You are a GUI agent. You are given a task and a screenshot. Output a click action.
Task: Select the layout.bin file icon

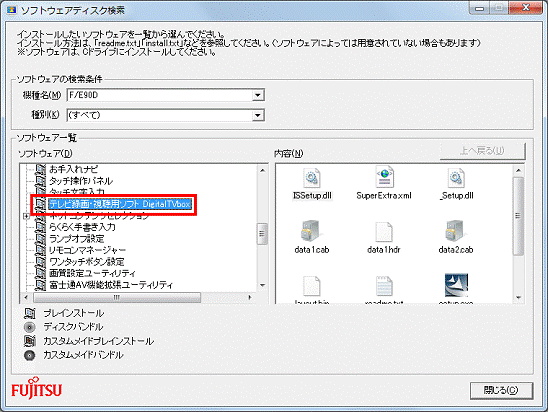click(311, 286)
